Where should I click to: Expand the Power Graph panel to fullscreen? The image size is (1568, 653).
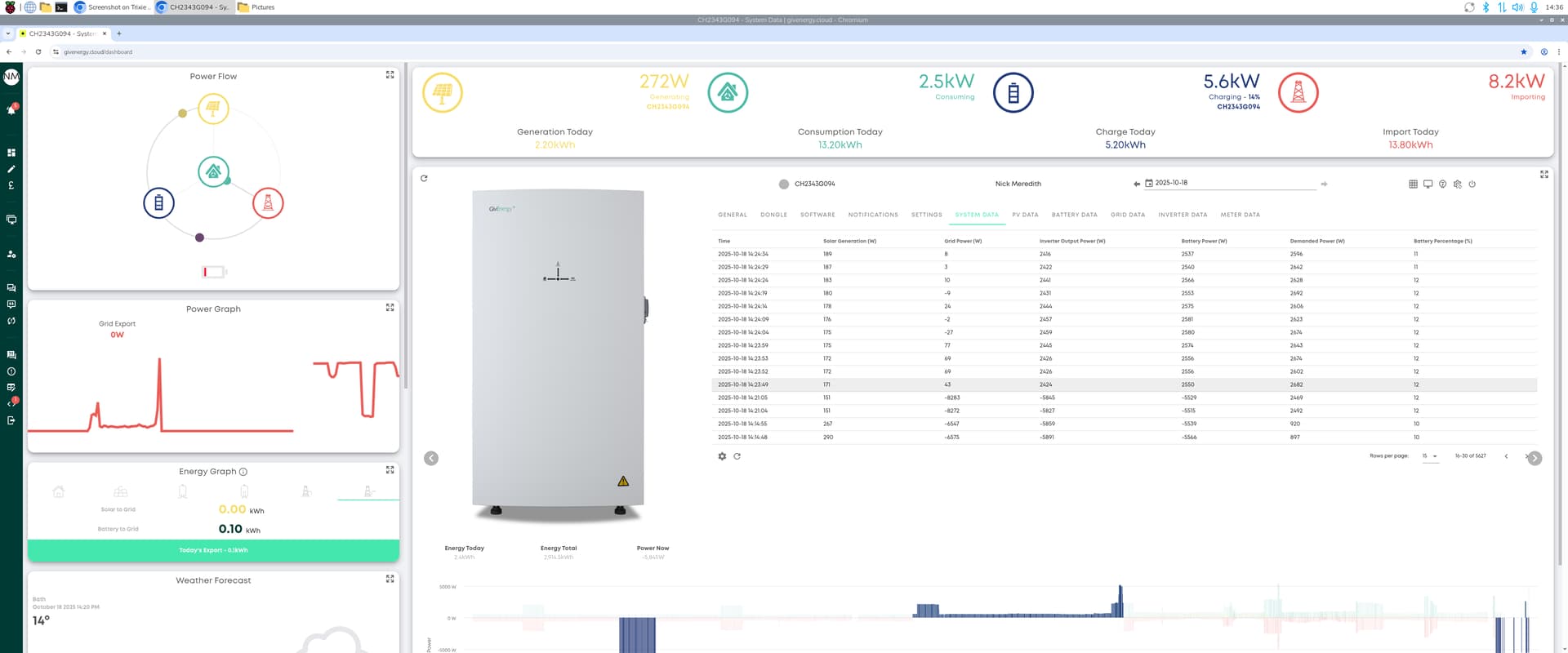pyautogui.click(x=390, y=308)
